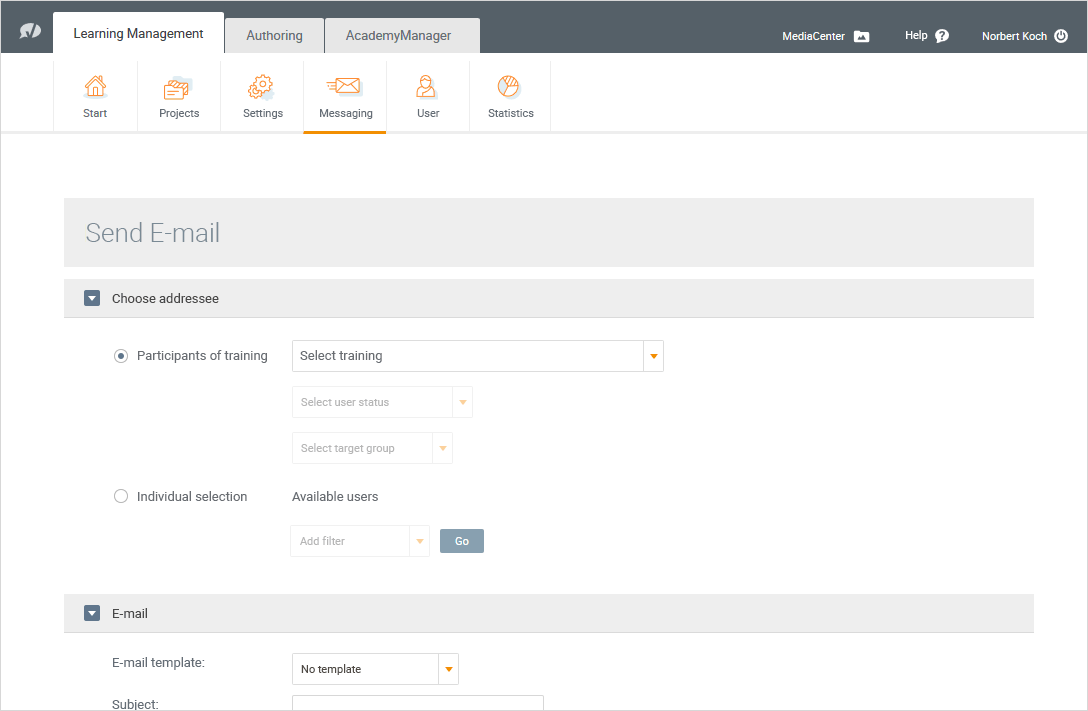Image resolution: width=1088 pixels, height=711 pixels.
Task: Switch to Learning Management tab
Action: 138,33
